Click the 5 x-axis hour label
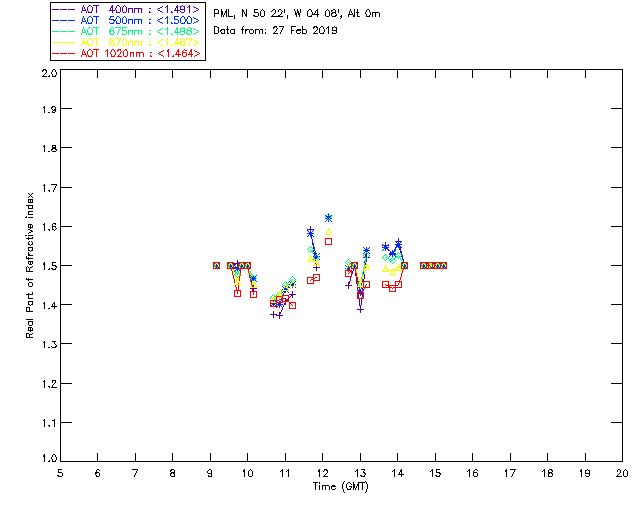 (60, 473)
